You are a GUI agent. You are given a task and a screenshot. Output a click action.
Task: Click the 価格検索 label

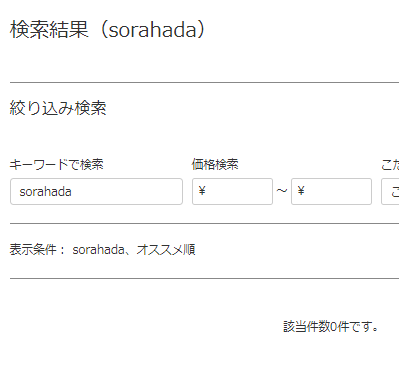pyautogui.click(x=215, y=164)
